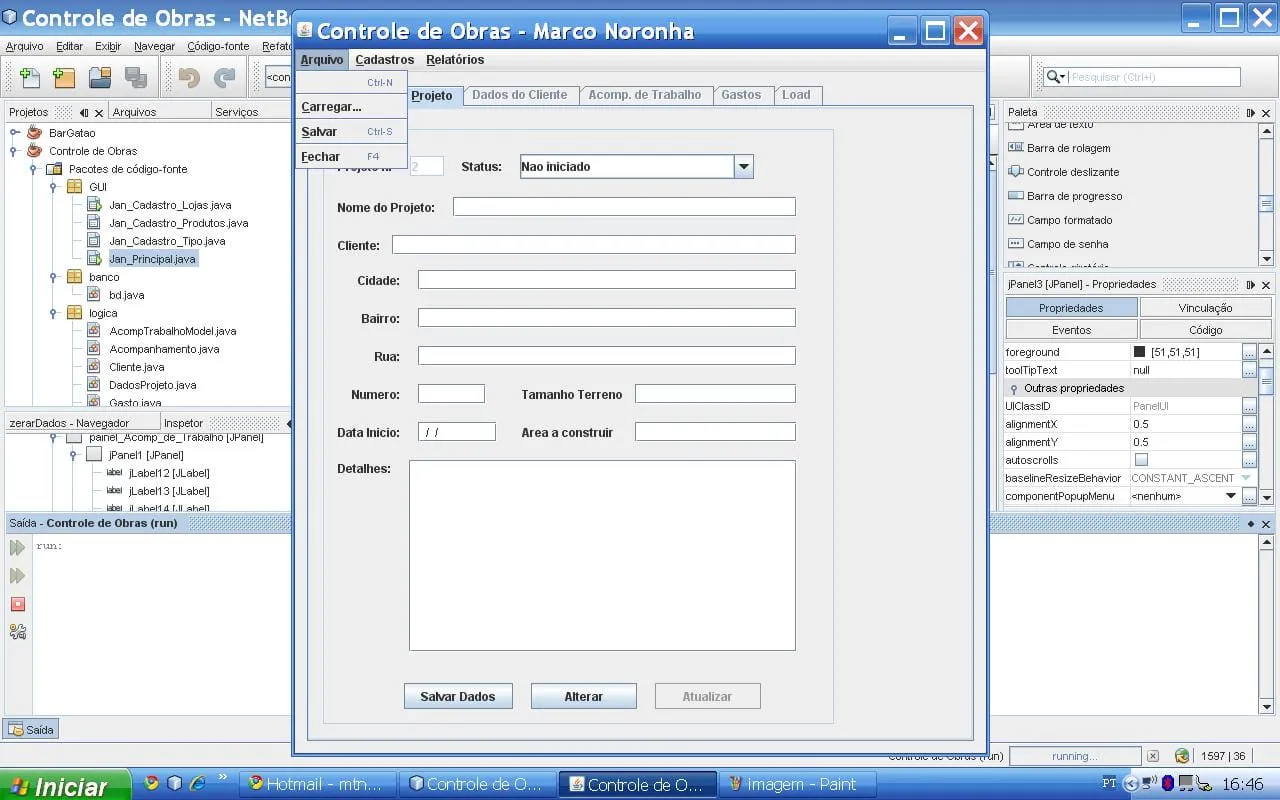
Task: Show the Código properties view
Action: pos(1206,330)
